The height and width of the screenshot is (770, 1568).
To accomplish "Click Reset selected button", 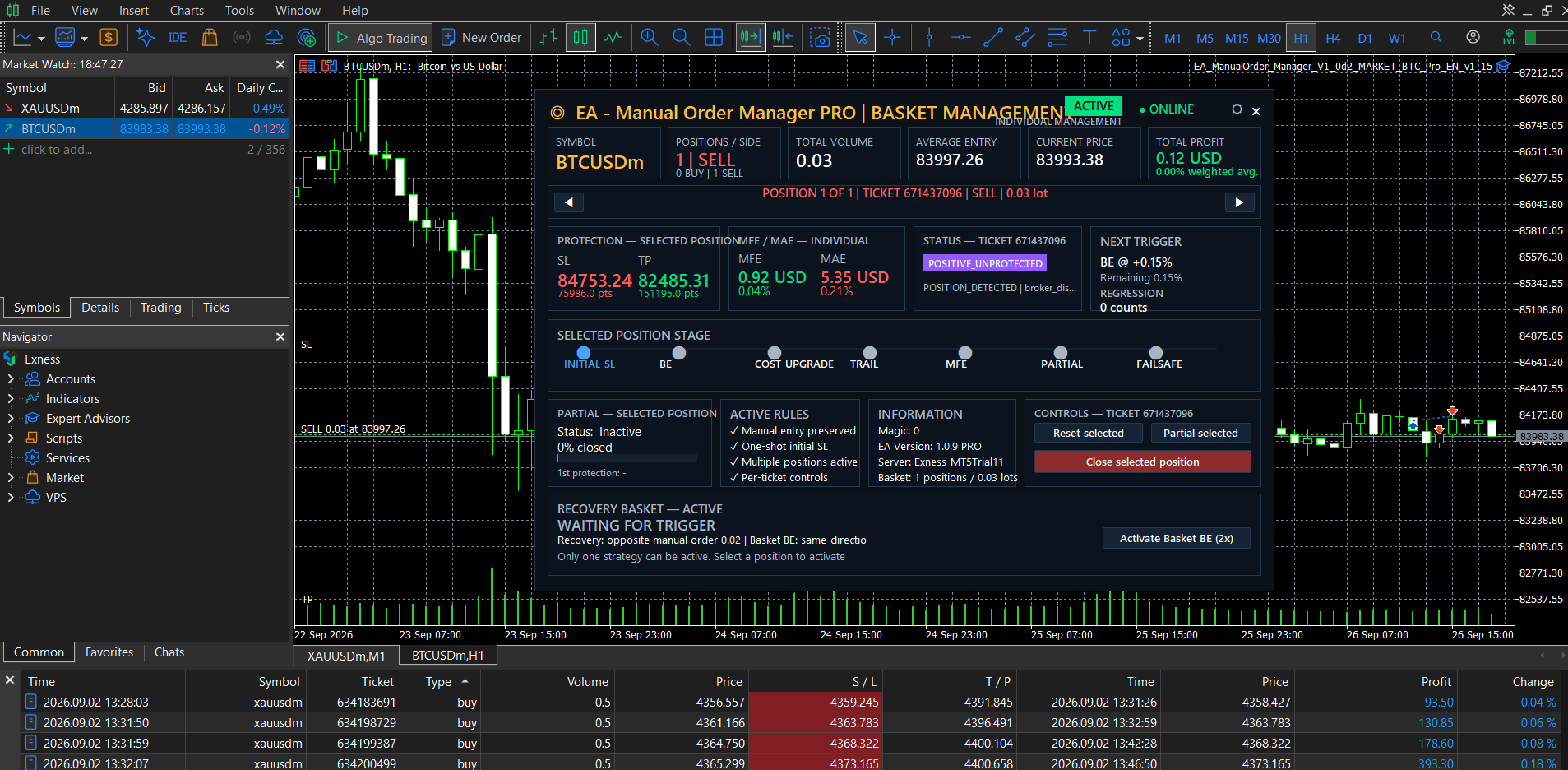I will (1088, 434).
